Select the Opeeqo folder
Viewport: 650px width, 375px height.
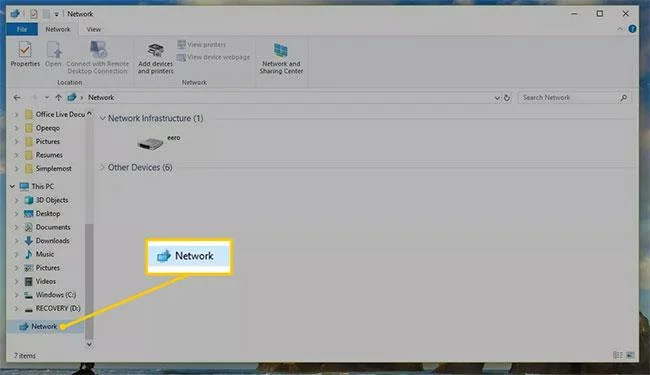pos(42,128)
